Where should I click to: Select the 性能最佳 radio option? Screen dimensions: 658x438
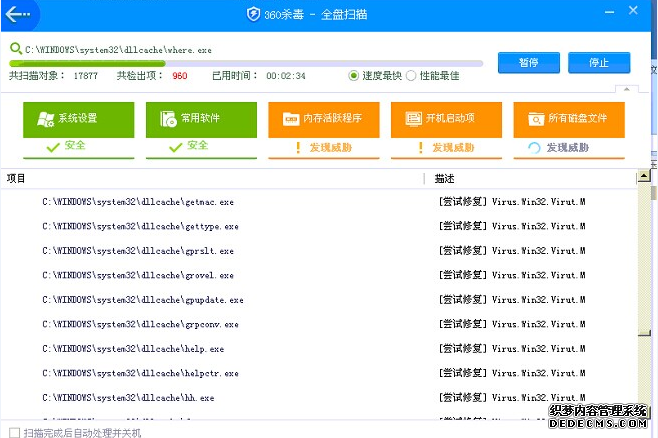pos(411,76)
